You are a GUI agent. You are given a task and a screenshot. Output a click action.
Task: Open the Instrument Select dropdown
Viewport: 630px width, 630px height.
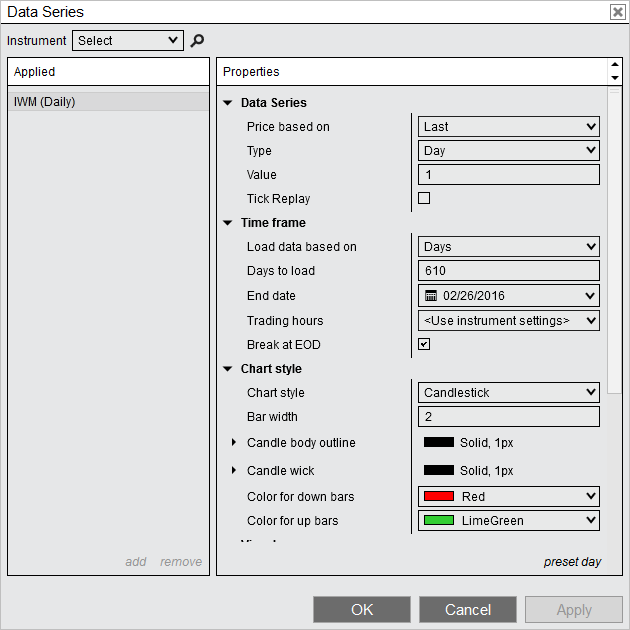[128, 41]
